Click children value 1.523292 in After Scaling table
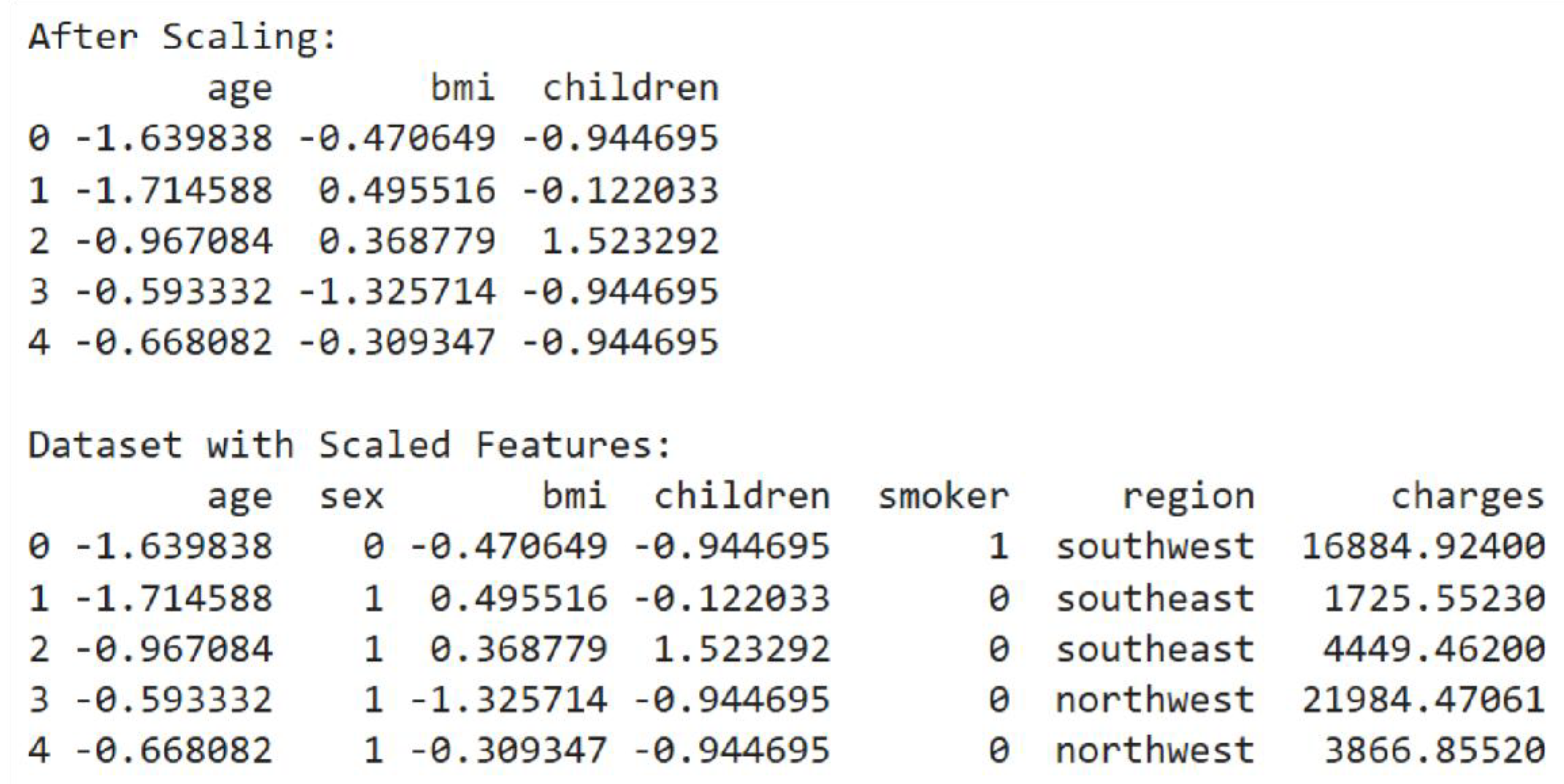 click(630, 241)
